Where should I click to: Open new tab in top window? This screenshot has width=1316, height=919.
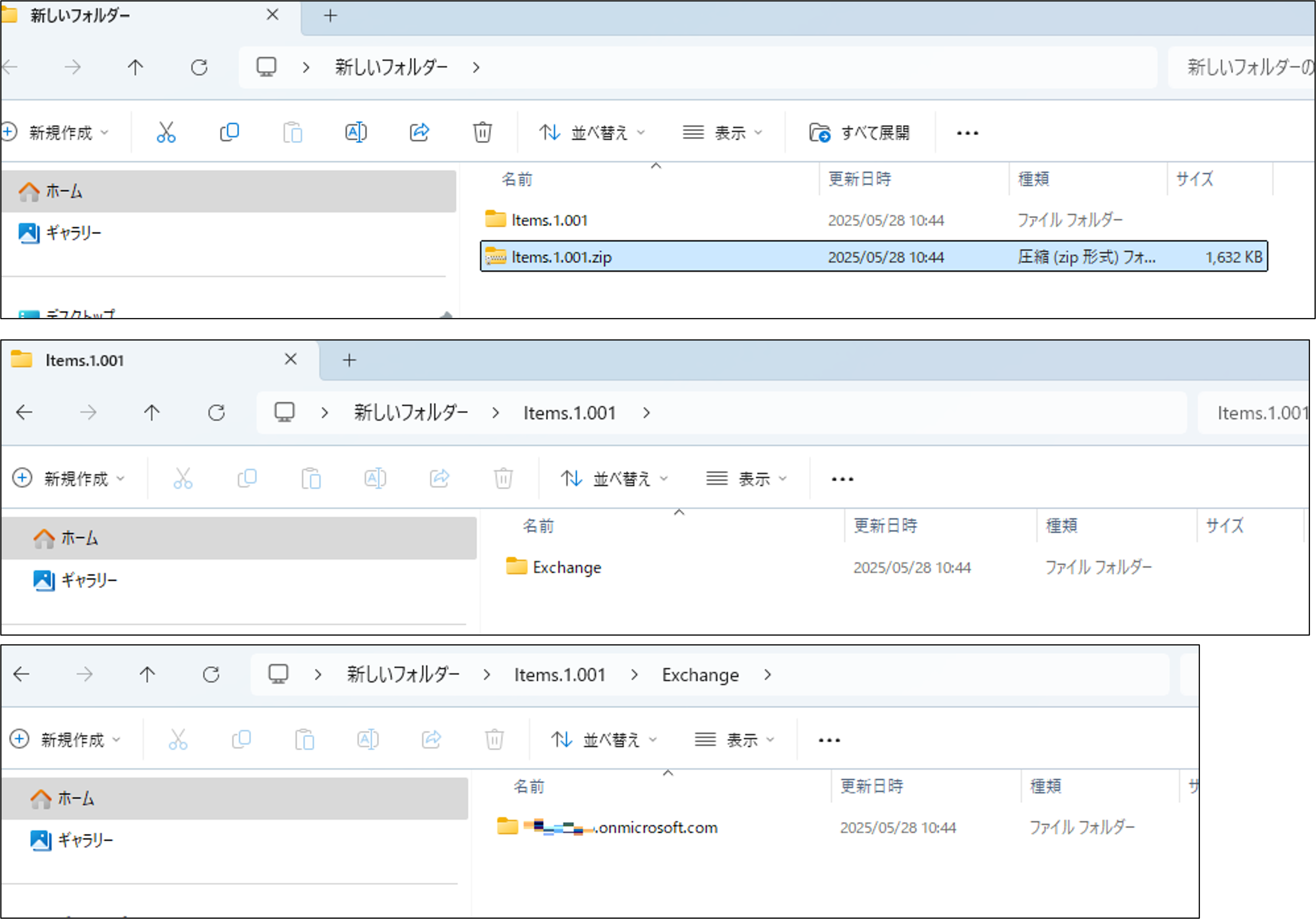click(x=330, y=15)
